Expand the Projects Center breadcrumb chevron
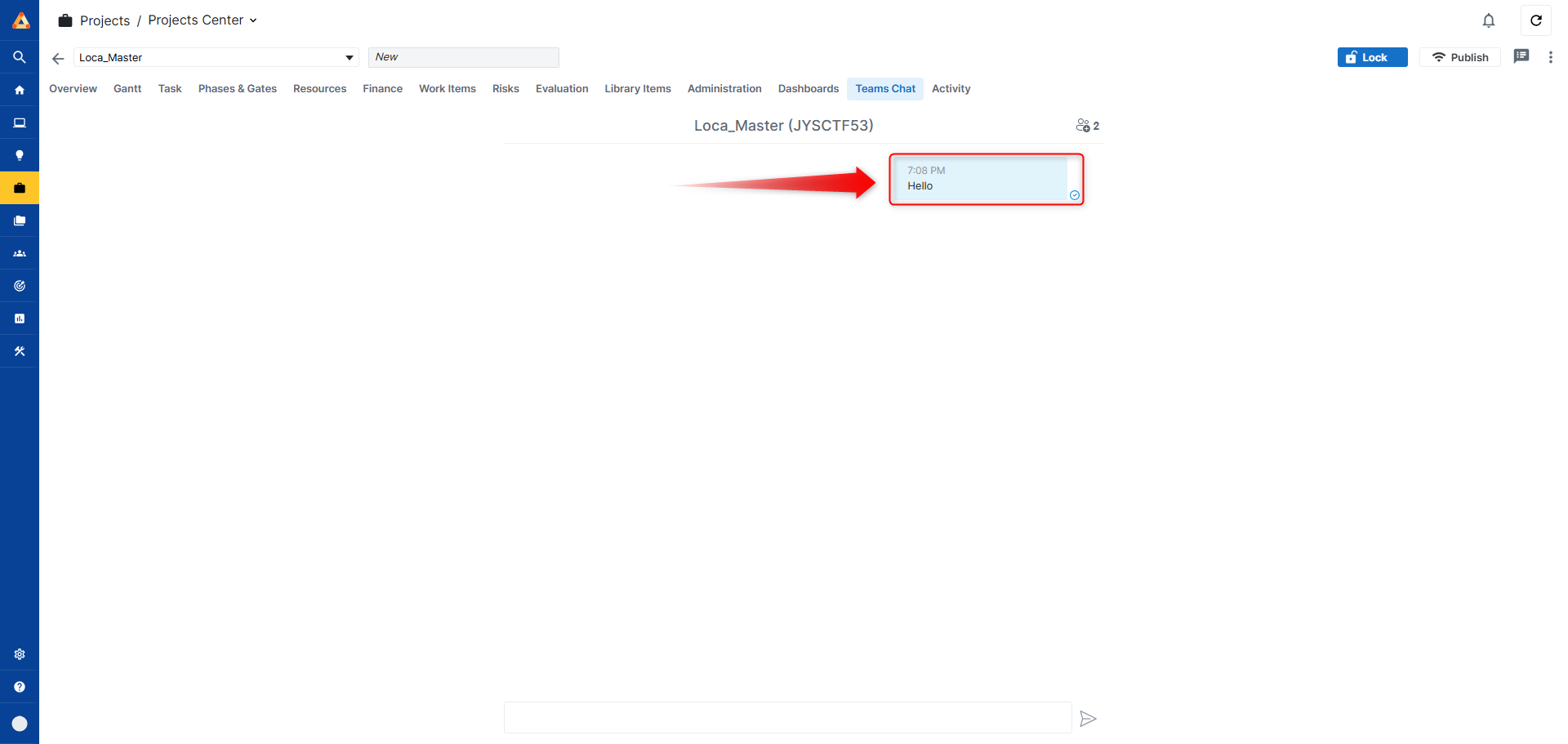This screenshot has height=744, width=1568. point(253,20)
